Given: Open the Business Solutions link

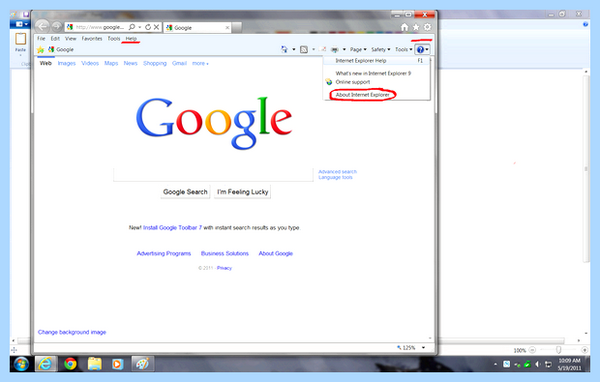Looking at the screenshot, I should click(x=225, y=253).
